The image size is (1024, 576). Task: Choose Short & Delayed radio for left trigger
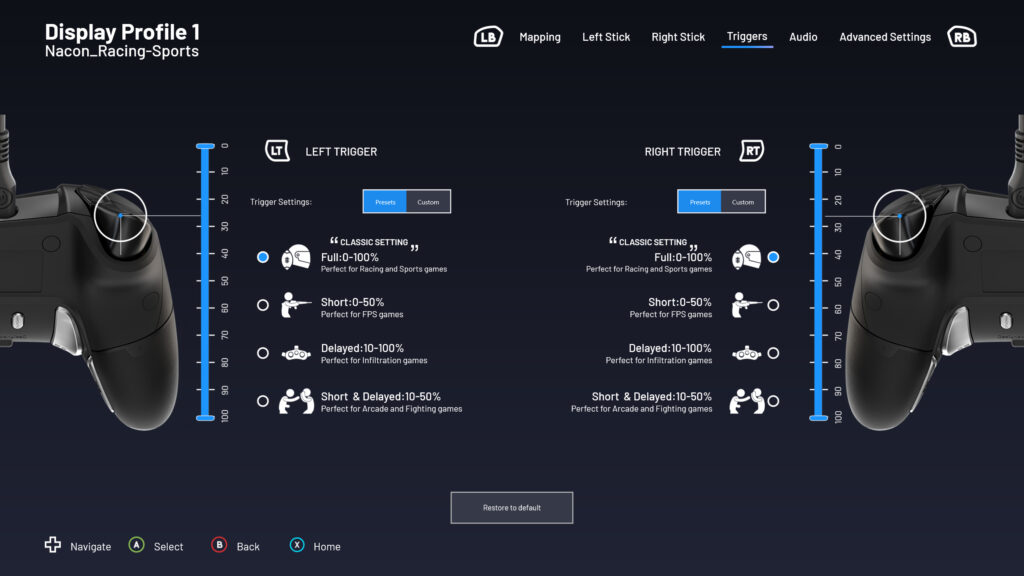(x=263, y=401)
